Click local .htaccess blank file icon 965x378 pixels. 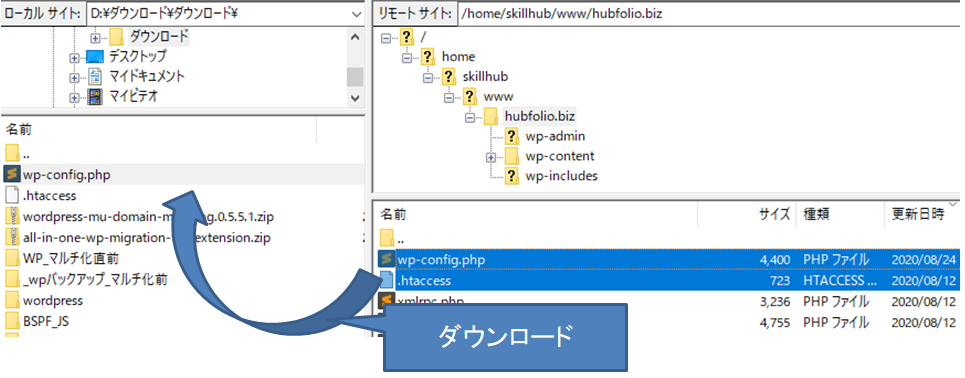coord(12,196)
